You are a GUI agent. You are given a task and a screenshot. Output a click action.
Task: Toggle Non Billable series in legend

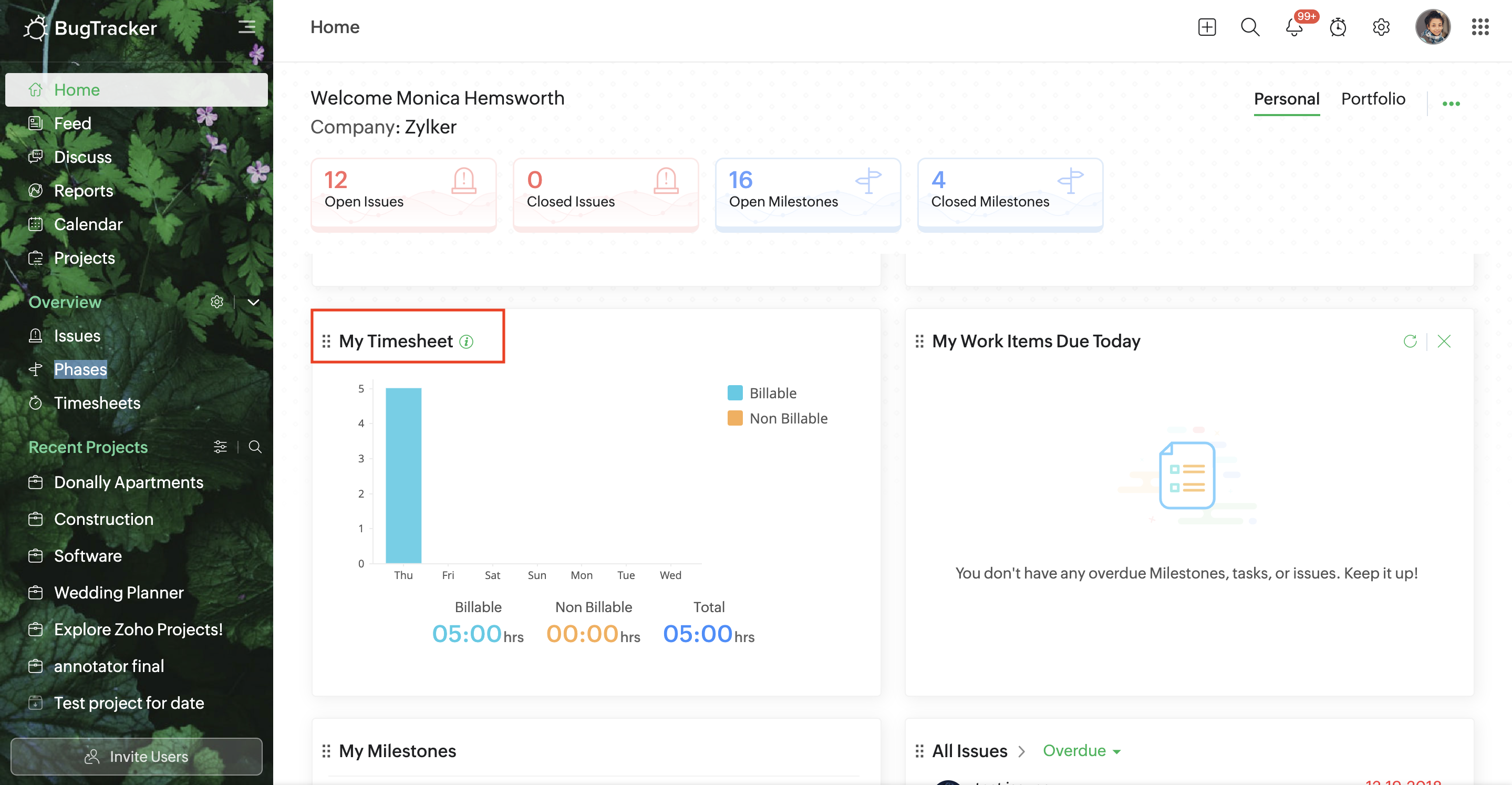(x=777, y=418)
